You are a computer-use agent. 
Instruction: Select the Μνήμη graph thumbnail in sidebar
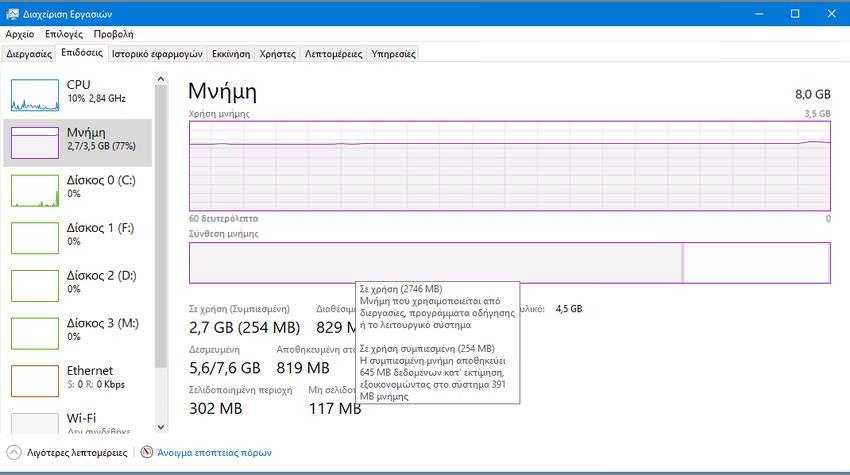pos(35,143)
